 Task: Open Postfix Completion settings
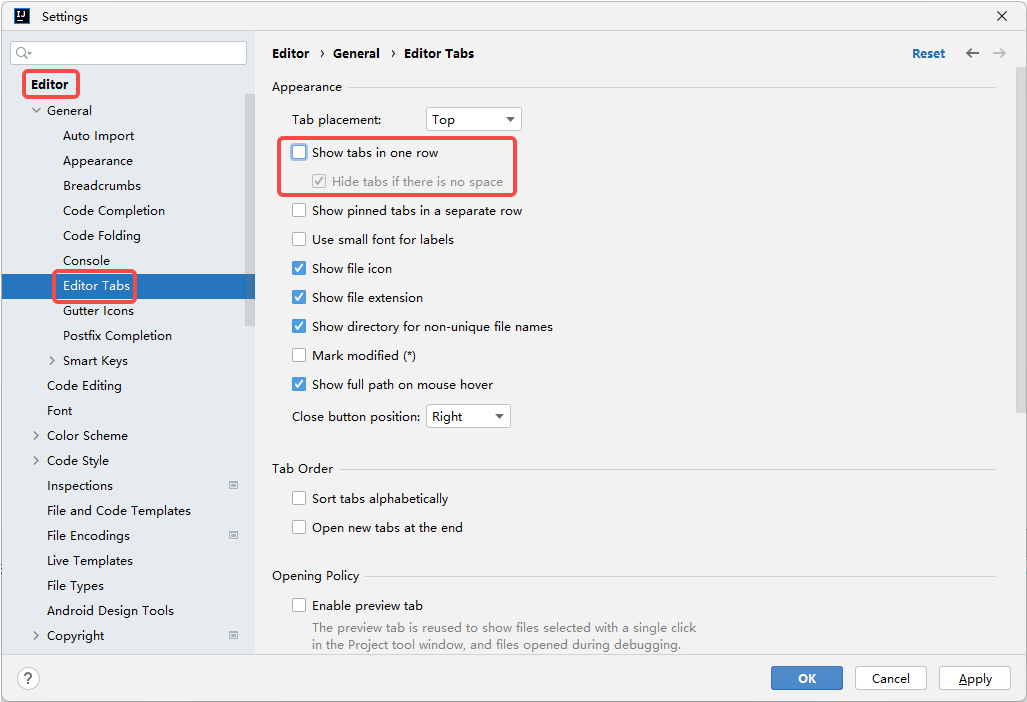(117, 335)
